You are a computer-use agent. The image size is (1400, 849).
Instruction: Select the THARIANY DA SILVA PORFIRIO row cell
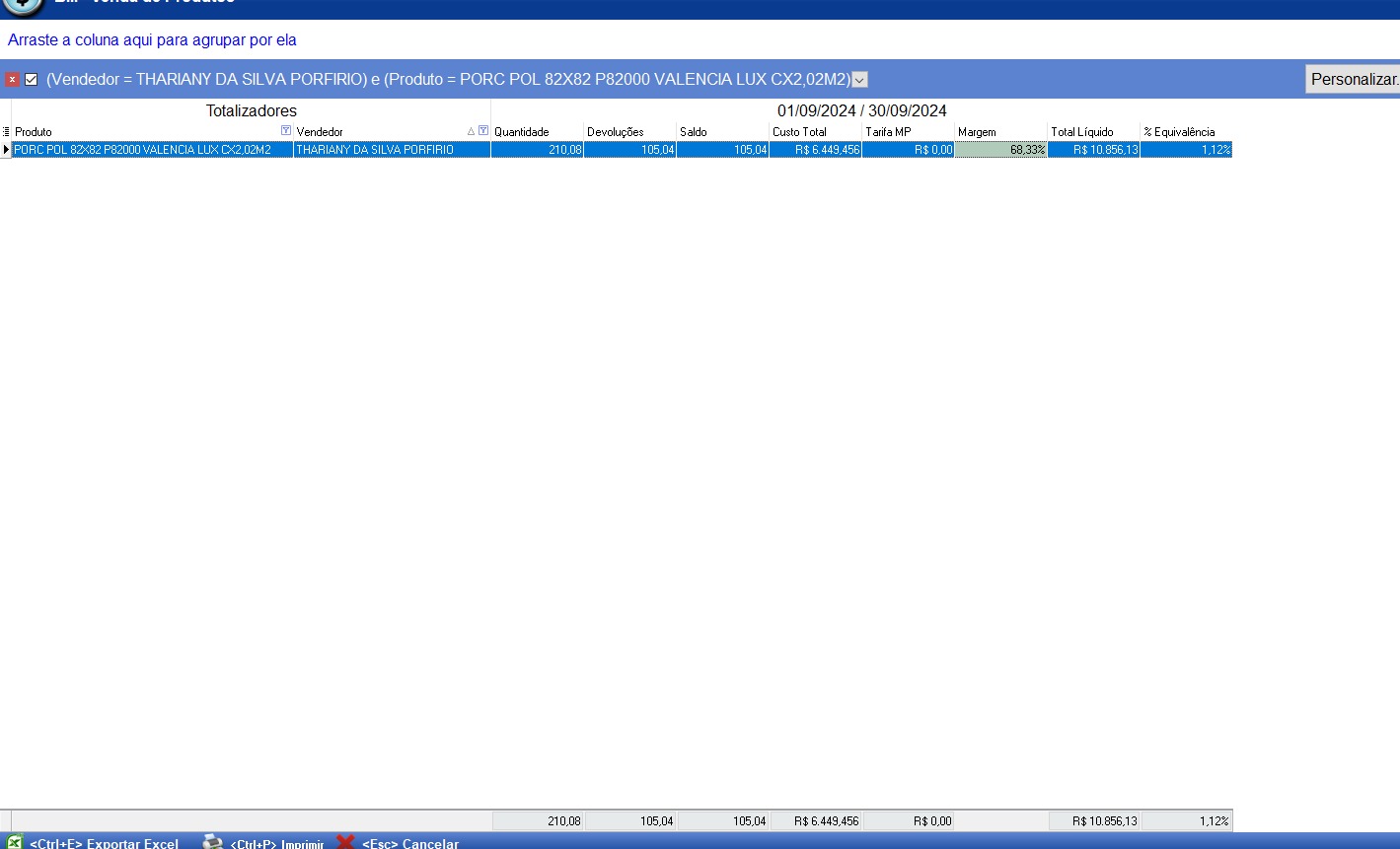pos(392,150)
